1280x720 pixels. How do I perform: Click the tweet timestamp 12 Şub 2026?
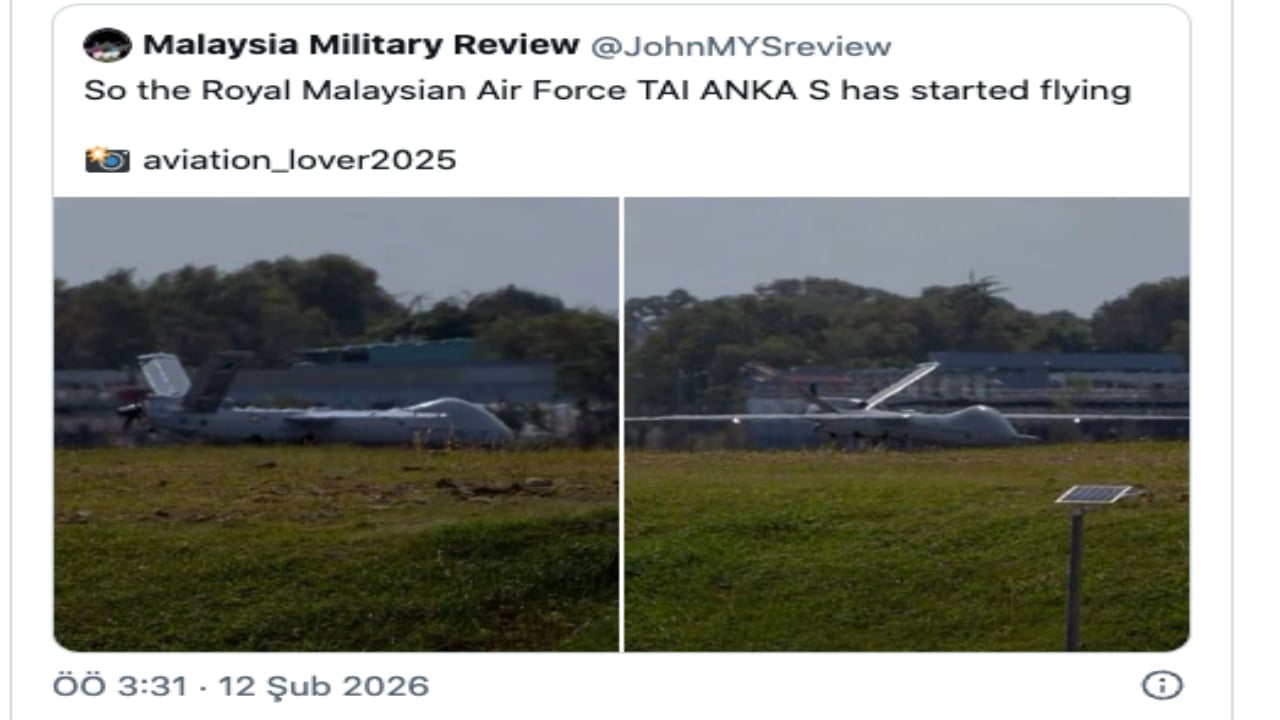[x=324, y=686]
